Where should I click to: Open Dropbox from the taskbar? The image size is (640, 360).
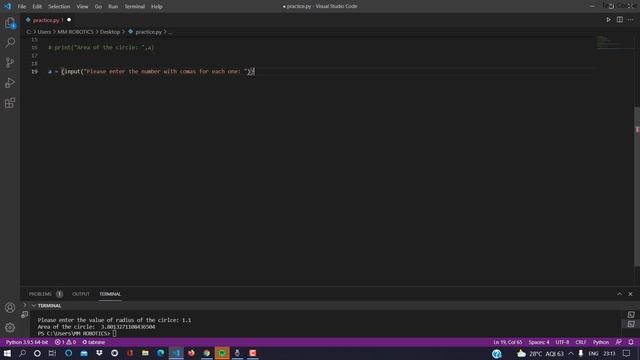pos(99,353)
